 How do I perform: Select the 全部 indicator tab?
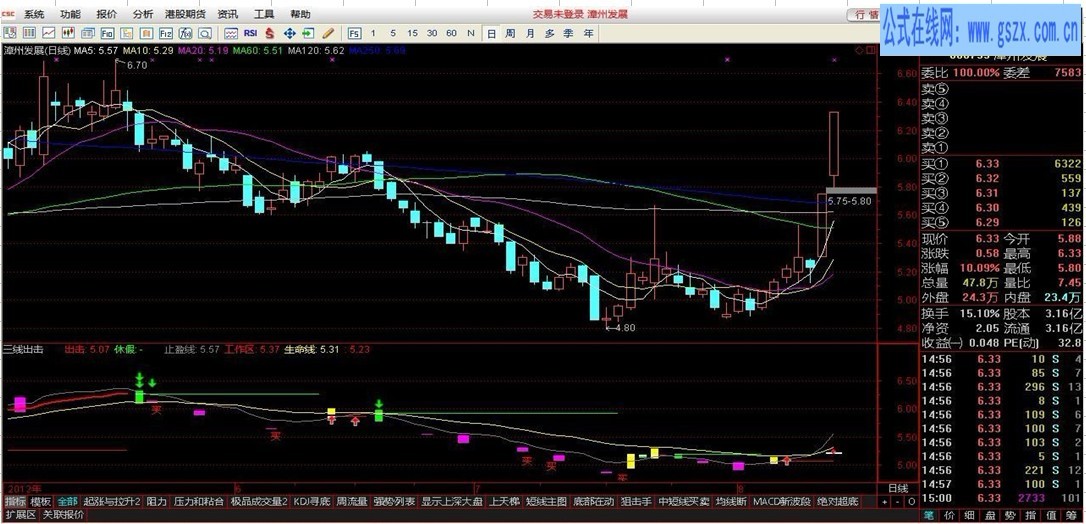coord(67,501)
